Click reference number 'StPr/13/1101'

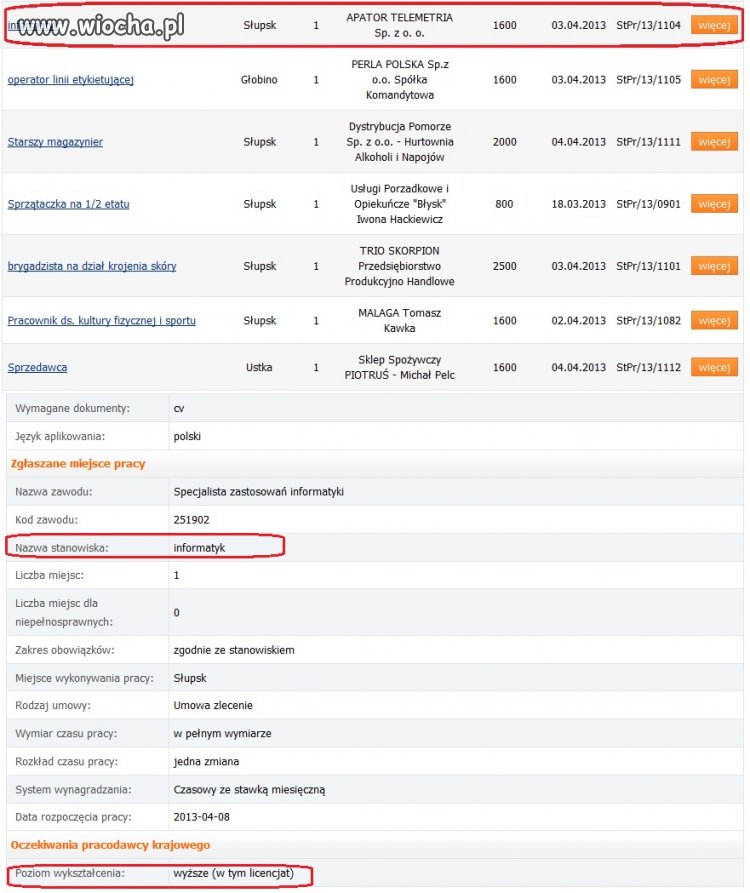coord(648,266)
